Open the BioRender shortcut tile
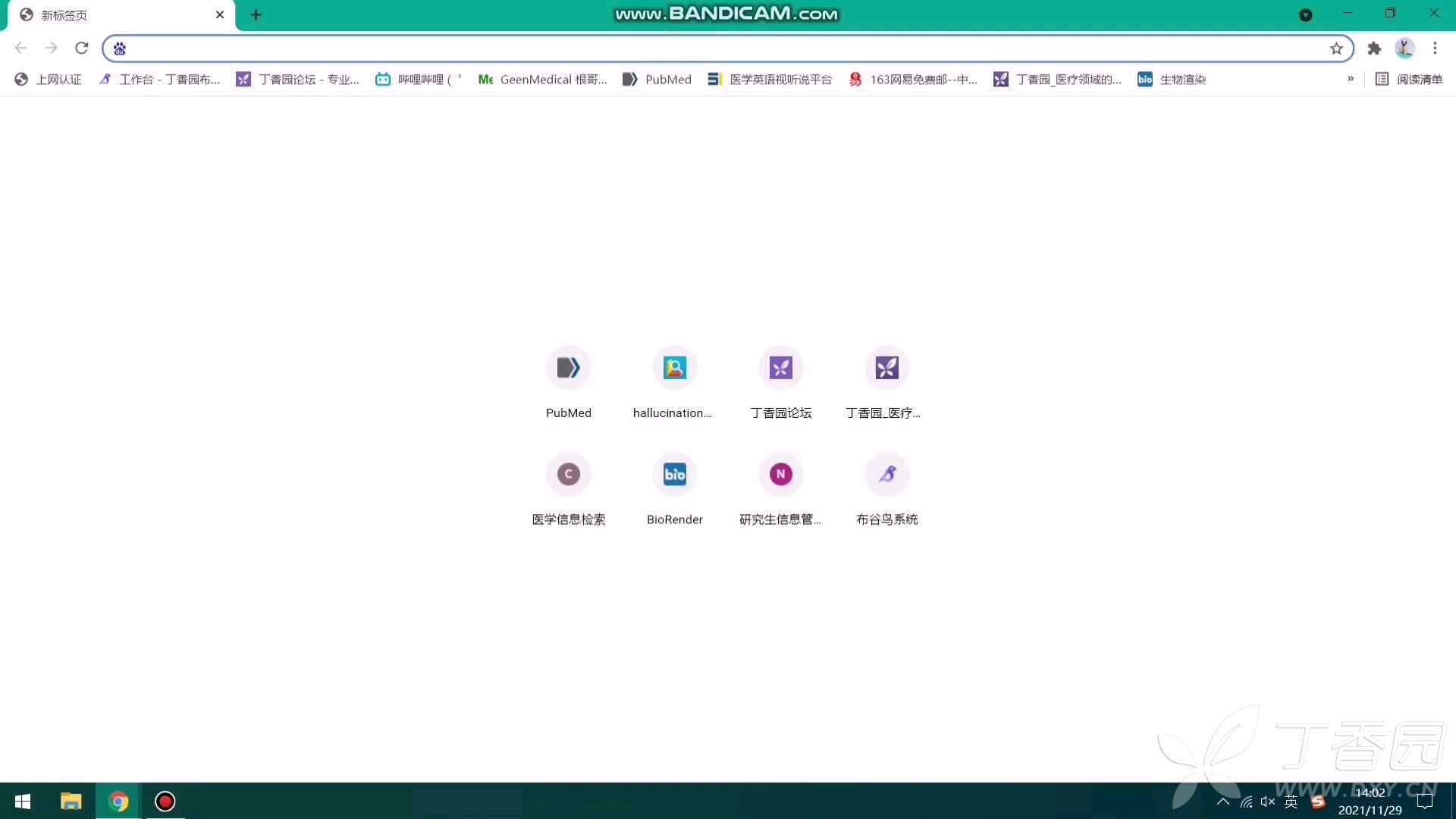The image size is (1456, 819). tap(674, 489)
